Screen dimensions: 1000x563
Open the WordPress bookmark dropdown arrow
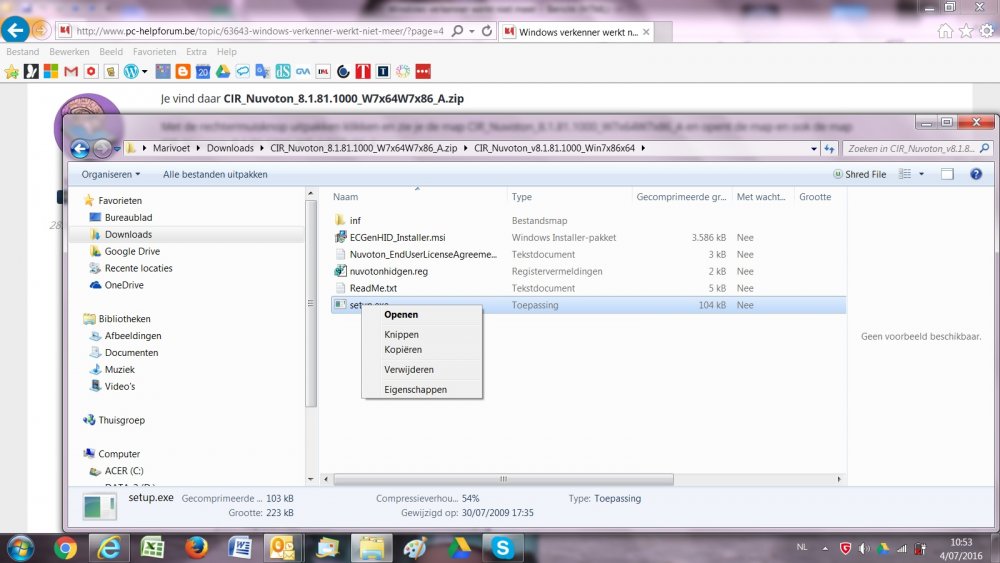tap(145, 71)
